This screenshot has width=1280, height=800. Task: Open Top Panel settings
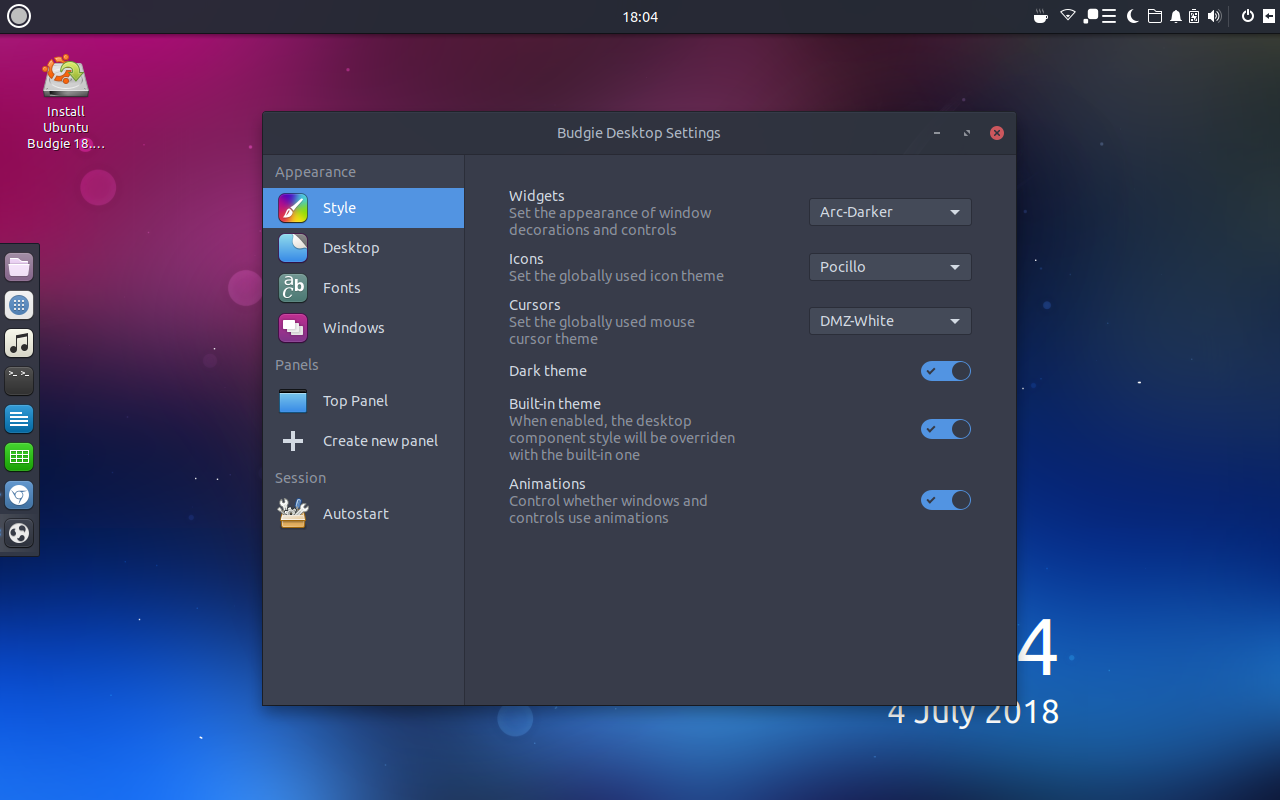click(363, 401)
